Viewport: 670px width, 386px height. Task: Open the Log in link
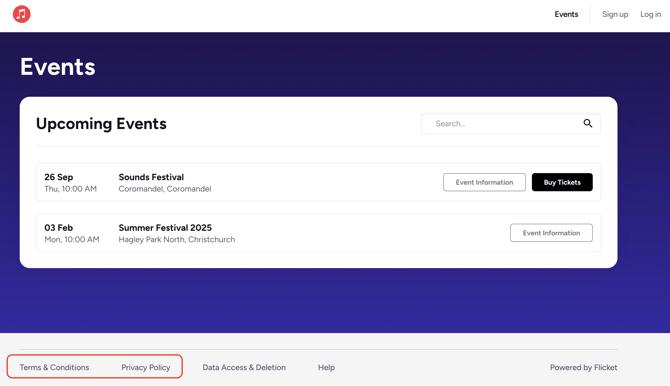(x=650, y=14)
